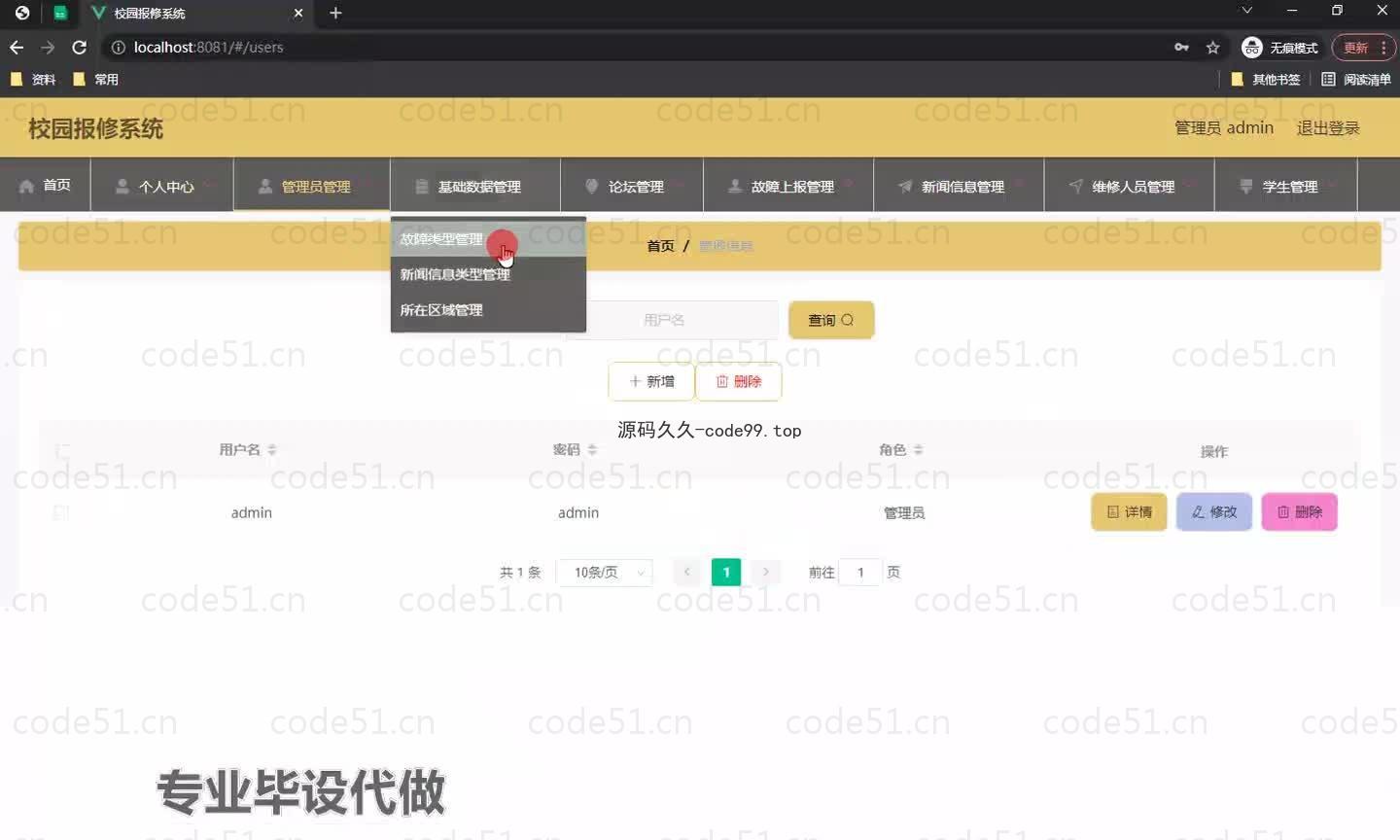This screenshot has width=1400, height=840.
Task: Click the 前往 page number input
Action: [860, 573]
